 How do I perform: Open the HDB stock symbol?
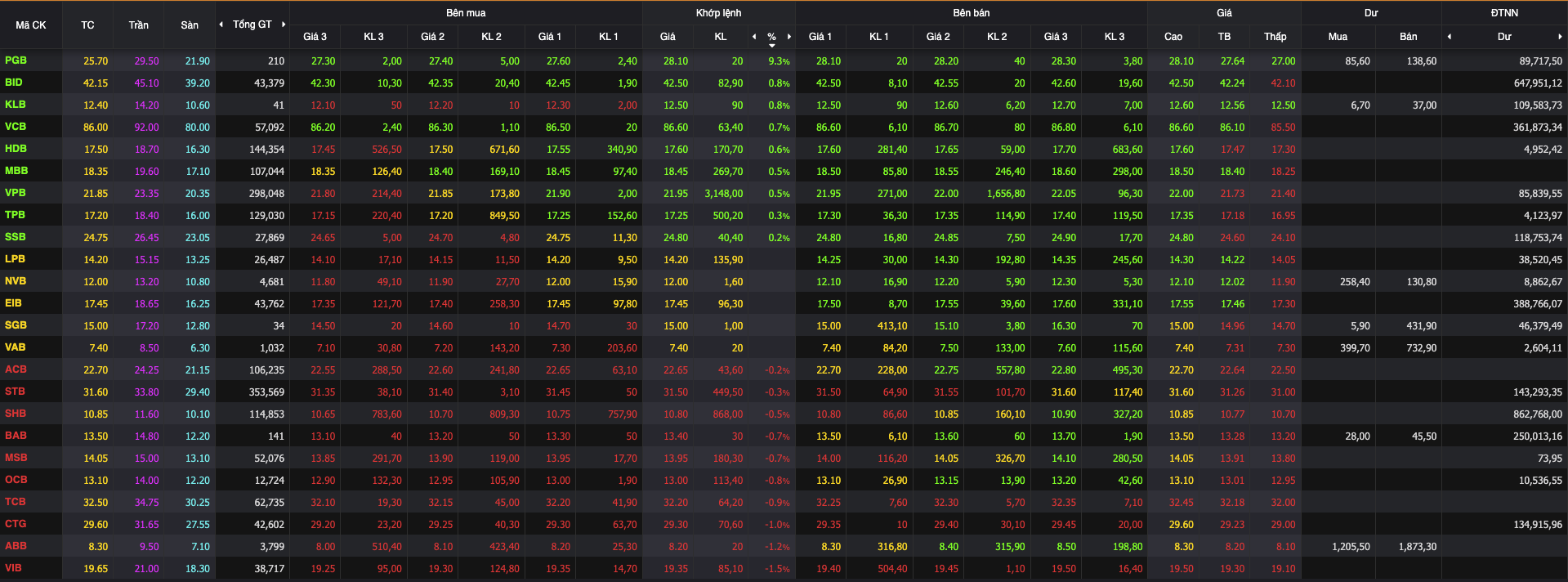click(x=16, y=149)
